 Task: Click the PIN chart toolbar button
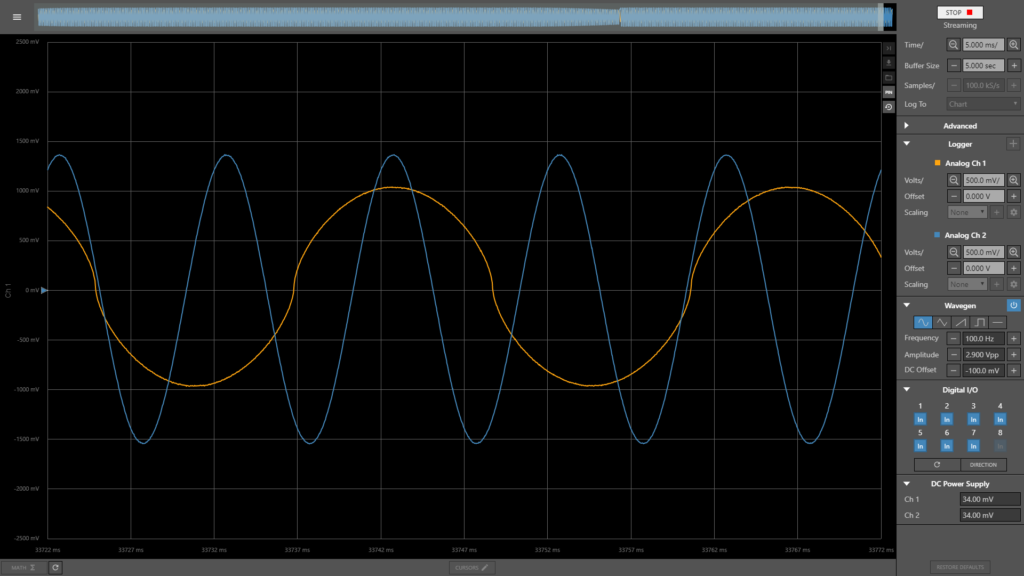889,92
